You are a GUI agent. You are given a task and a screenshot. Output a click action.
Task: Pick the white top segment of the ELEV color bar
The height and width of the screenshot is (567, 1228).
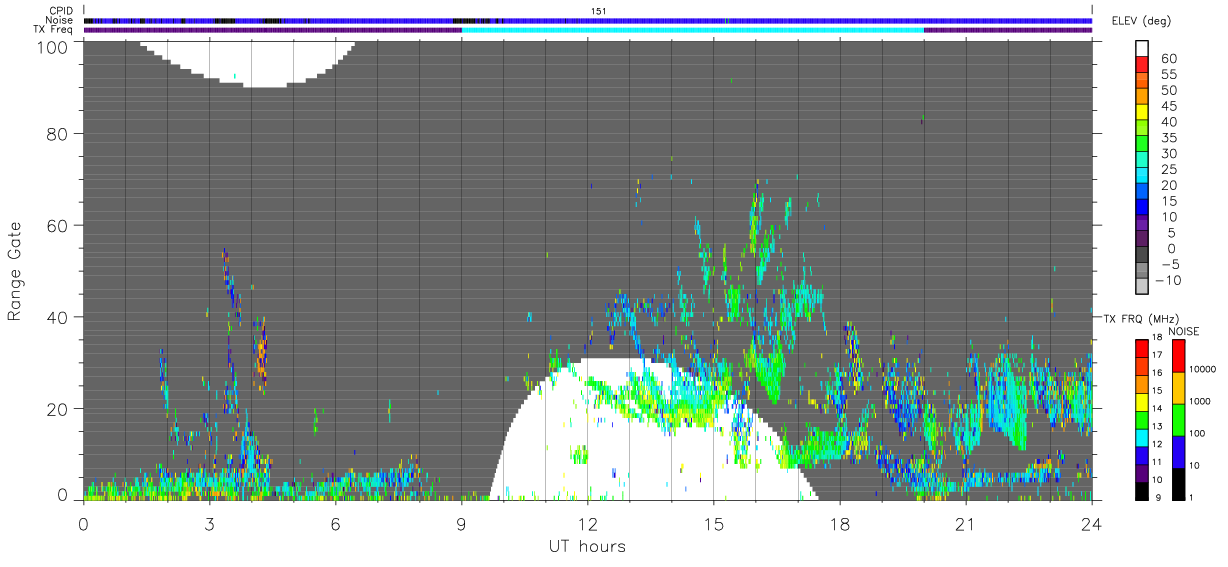click(x=1142, y=48)
